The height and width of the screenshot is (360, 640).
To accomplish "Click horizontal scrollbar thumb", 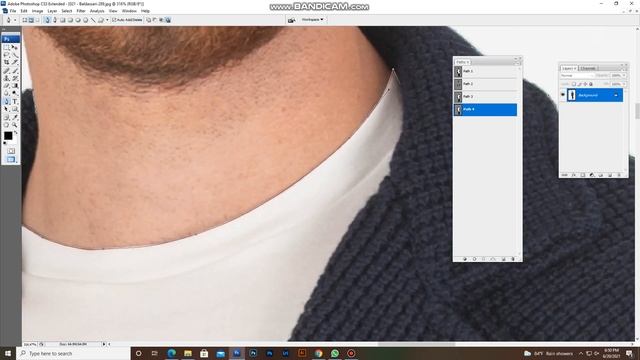I will pos(416,344).
